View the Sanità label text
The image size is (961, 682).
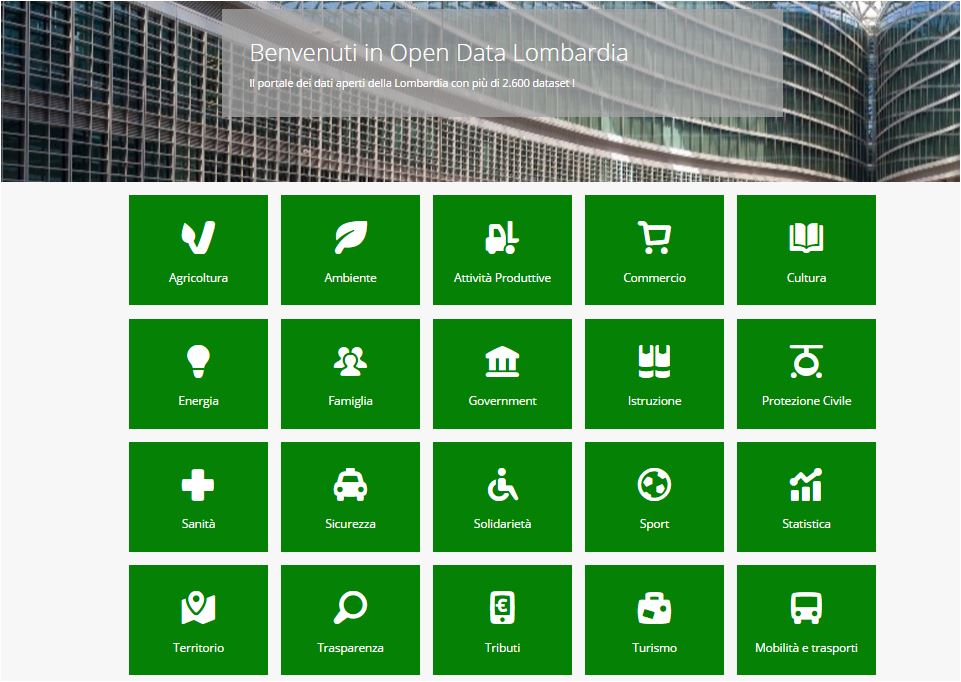tap(198, 524)
